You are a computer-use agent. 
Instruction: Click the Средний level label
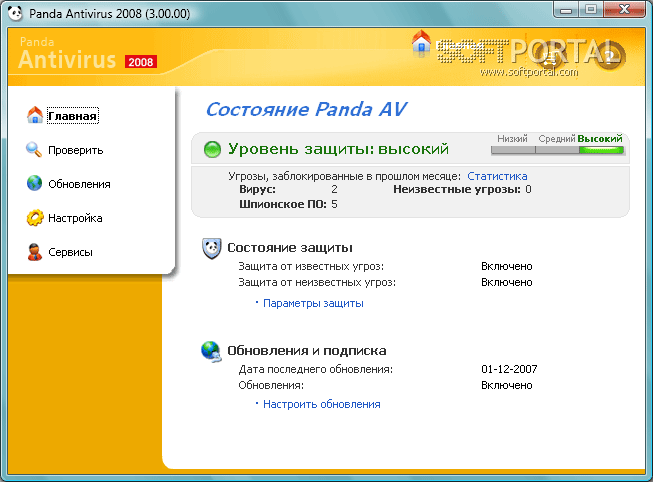[556, 139]
